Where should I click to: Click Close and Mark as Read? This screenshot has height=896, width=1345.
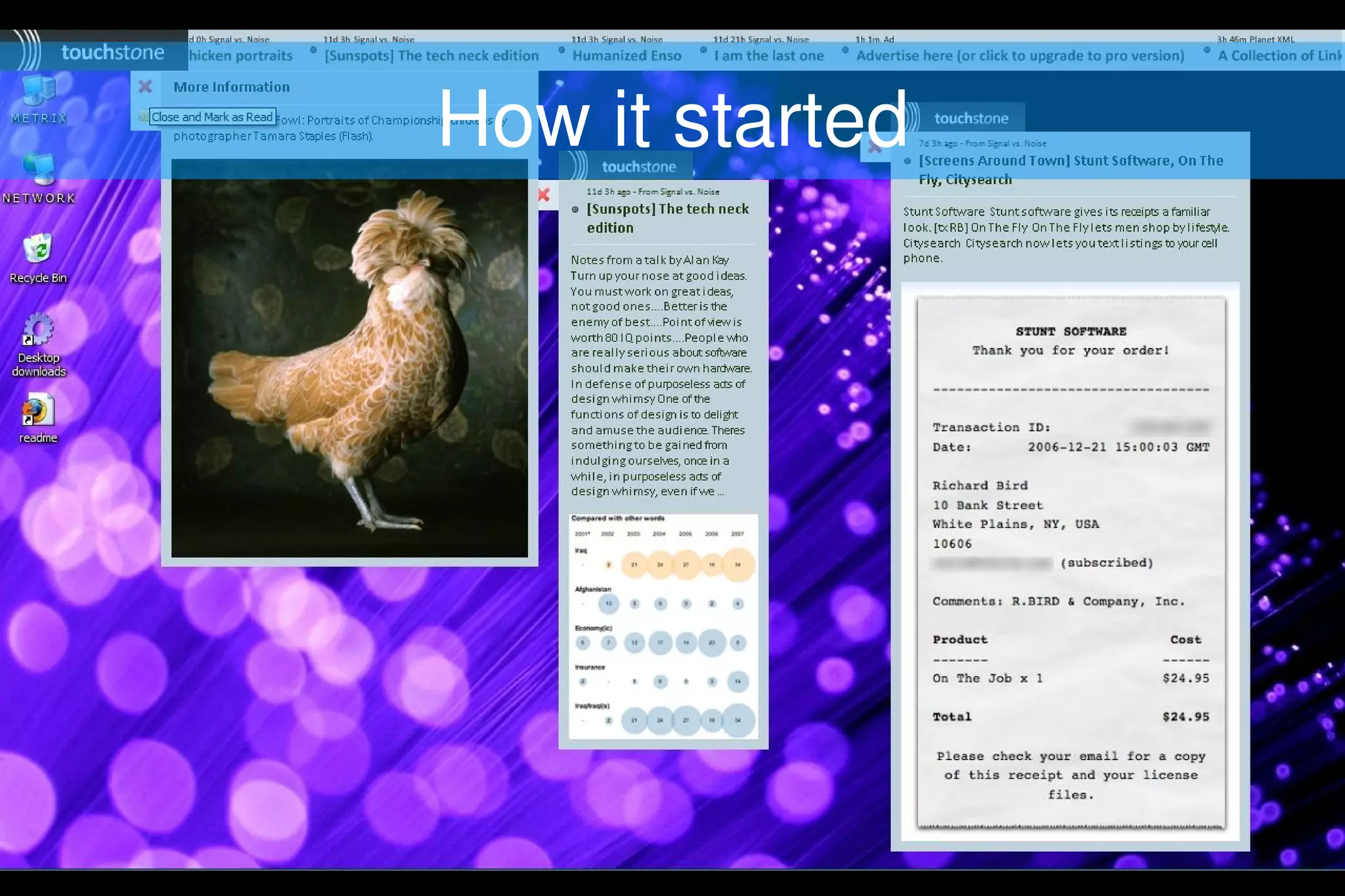(211, 117)
